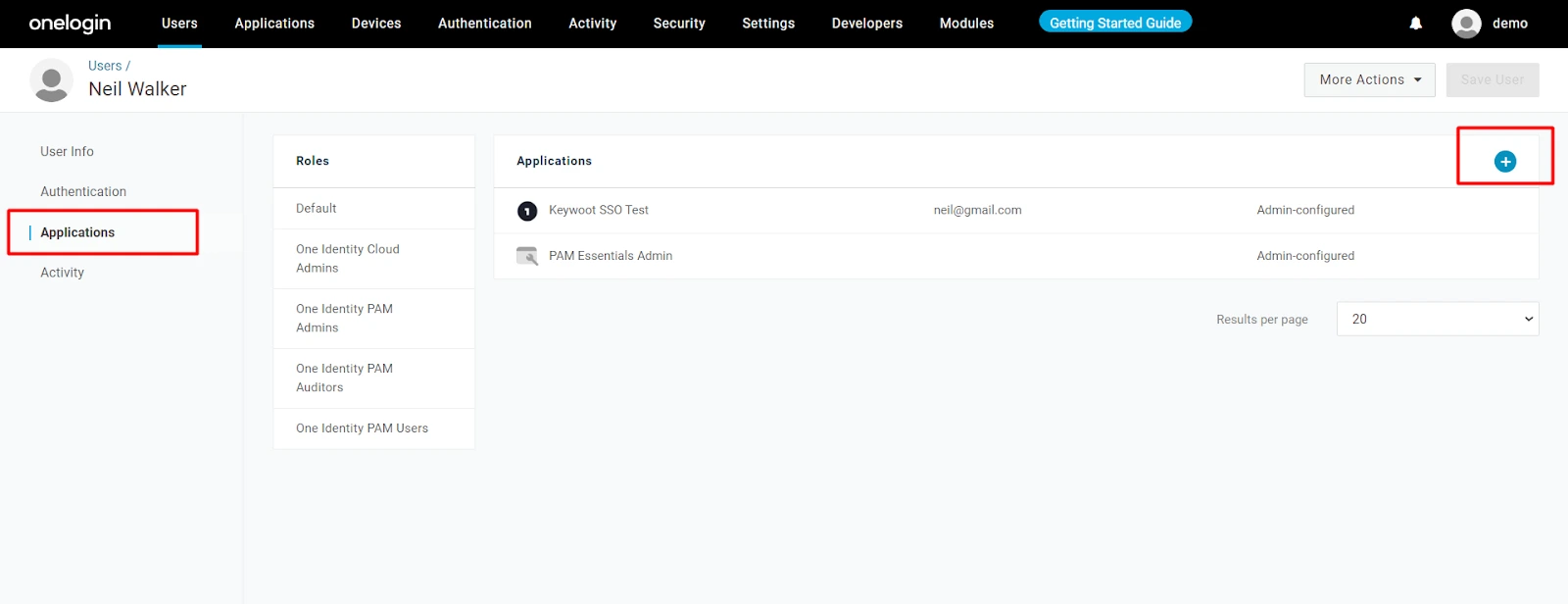Open the PAM Essentials Admin application row
The image size is (1568, 604).
pos(1016,256)
